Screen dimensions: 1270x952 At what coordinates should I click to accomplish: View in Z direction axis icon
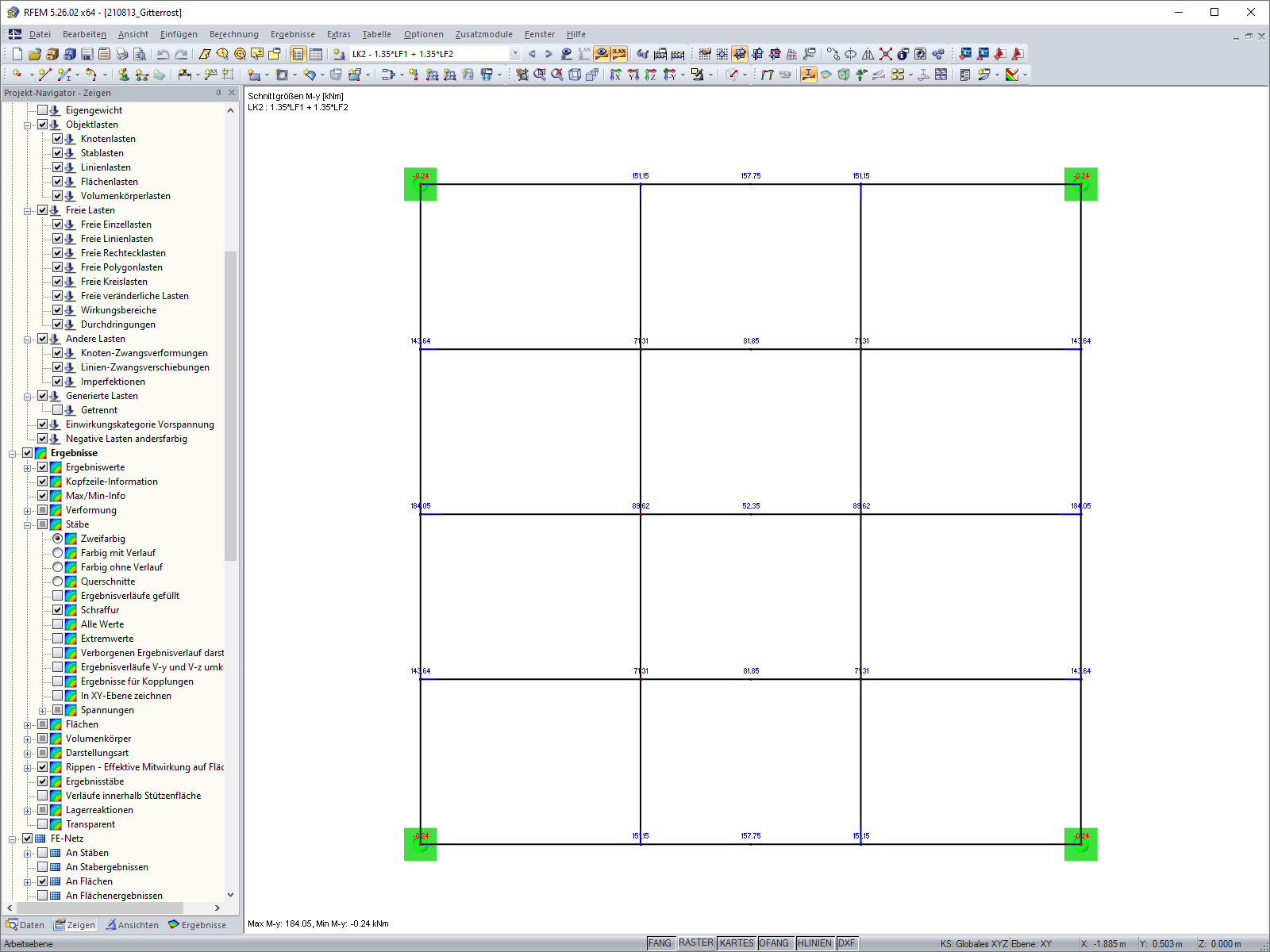pos(651,75)
